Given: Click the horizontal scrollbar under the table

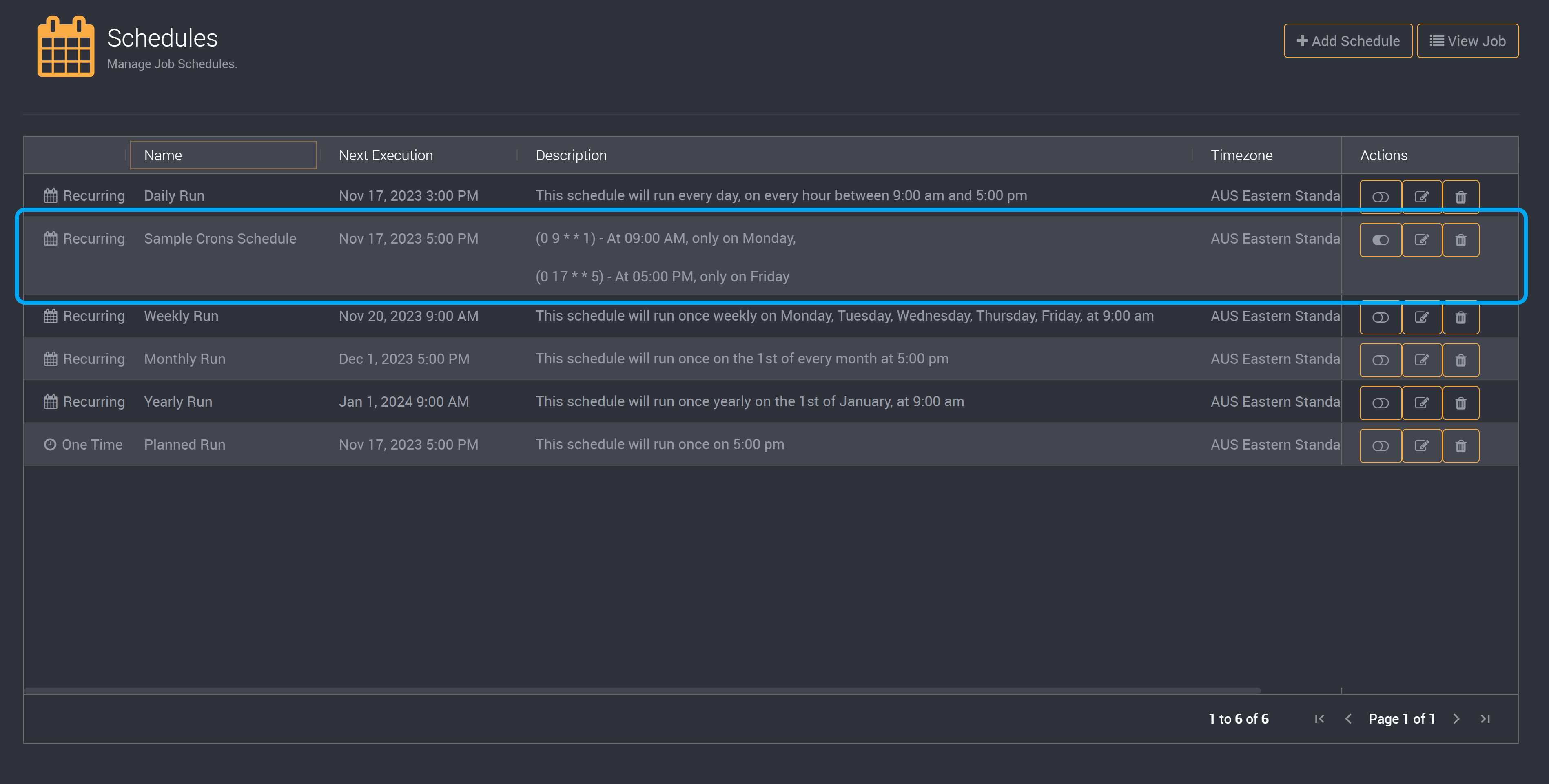Looking at the screenshot, I should (x=642, y=691).
